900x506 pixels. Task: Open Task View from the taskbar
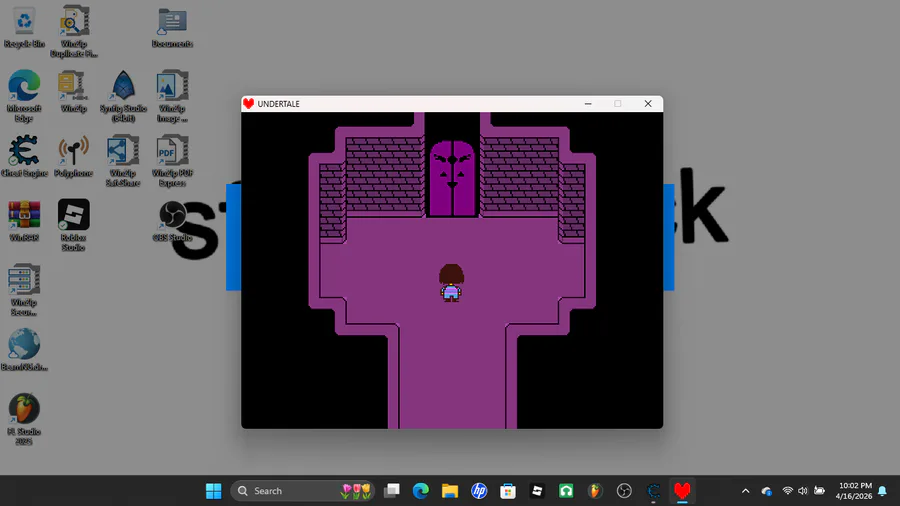[392, 491]
